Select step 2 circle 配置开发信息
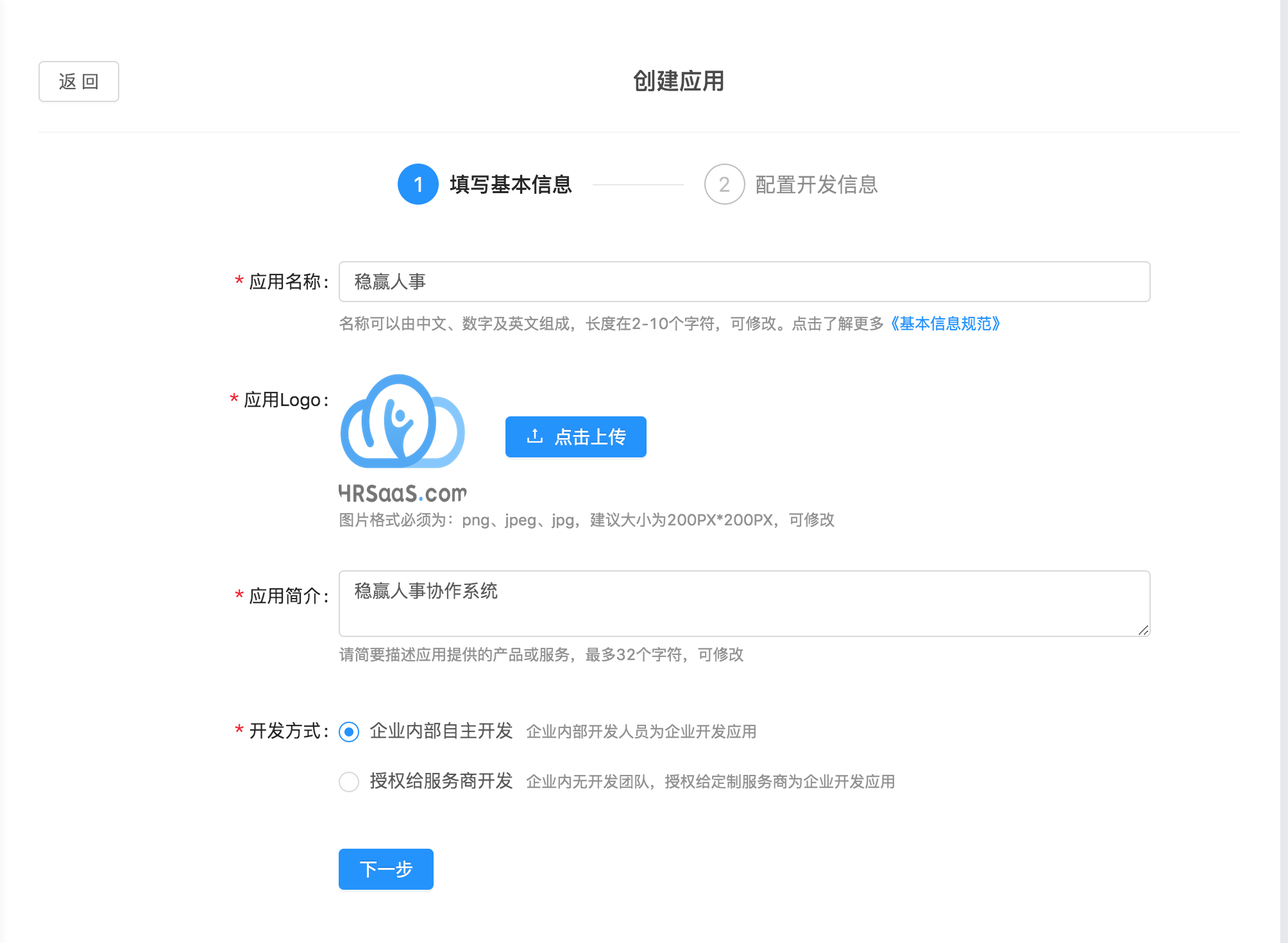 pyautogui.click(x=724, y=184)
